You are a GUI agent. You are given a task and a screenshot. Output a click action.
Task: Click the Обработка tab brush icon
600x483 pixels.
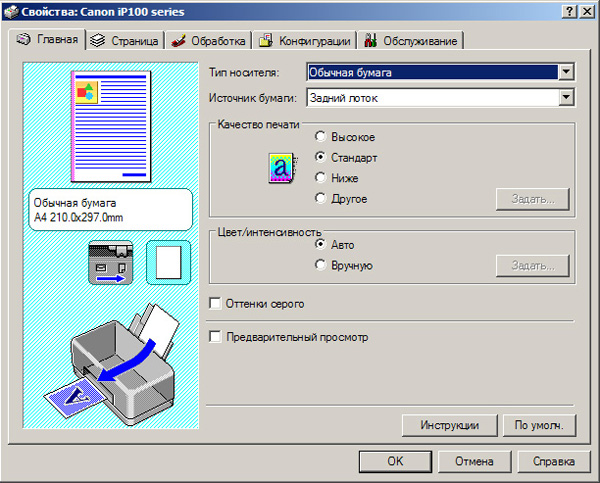click(178, 41)
